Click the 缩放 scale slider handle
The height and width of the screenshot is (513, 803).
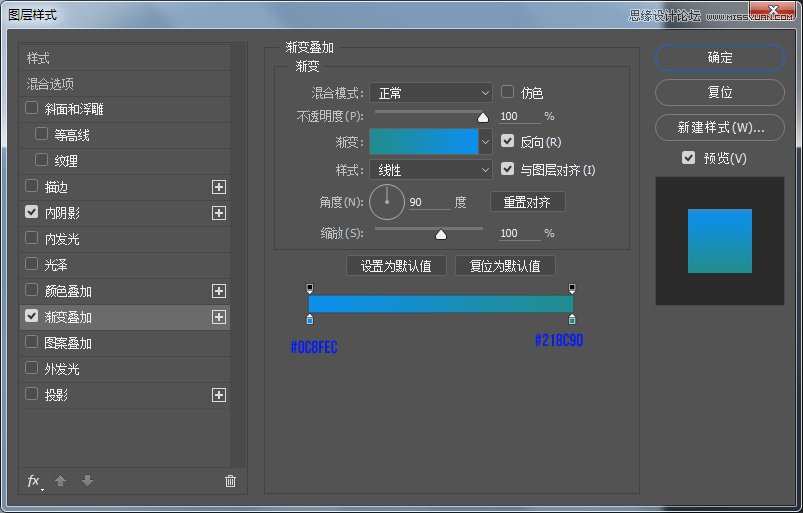tap(441, 234)
